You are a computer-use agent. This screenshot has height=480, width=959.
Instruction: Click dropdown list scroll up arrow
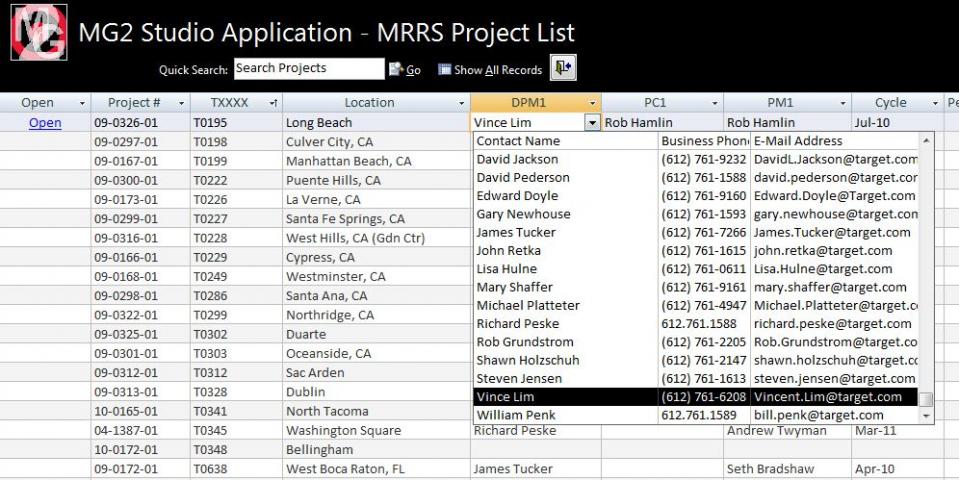927,141
